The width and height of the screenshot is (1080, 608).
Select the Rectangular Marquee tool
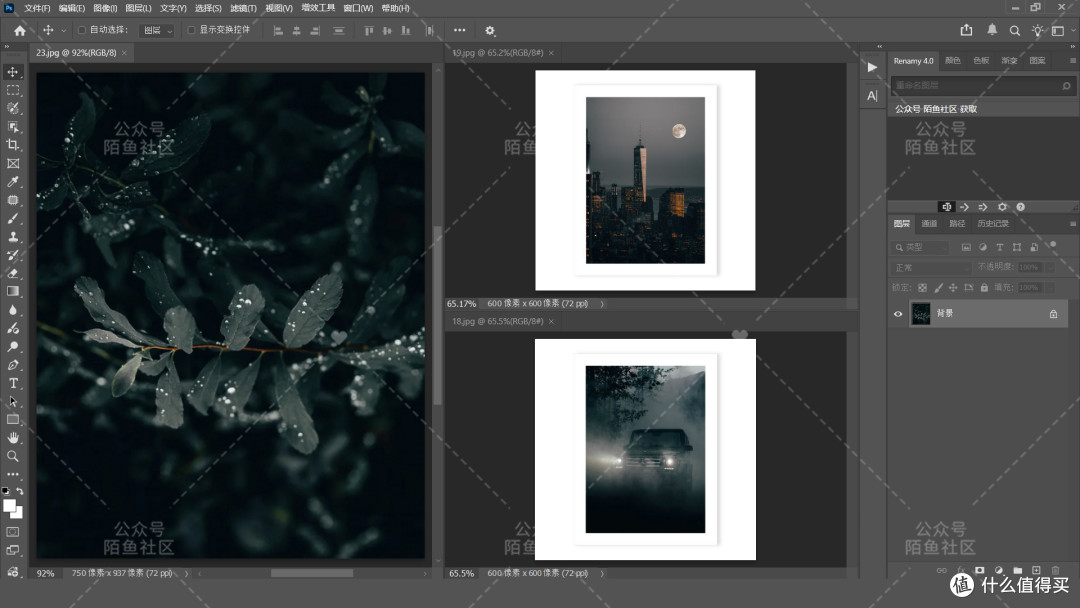coord(13,90)
